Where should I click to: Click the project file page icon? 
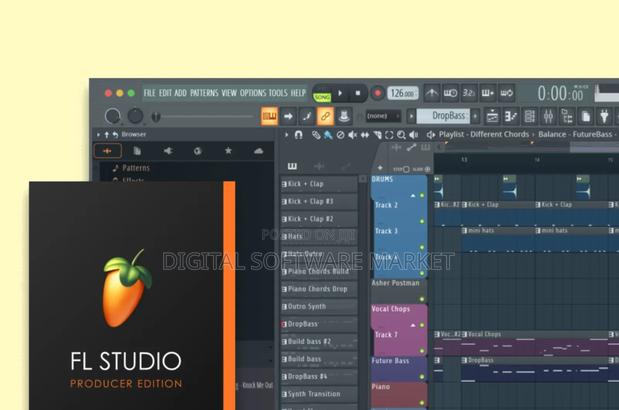pos(586,116)
